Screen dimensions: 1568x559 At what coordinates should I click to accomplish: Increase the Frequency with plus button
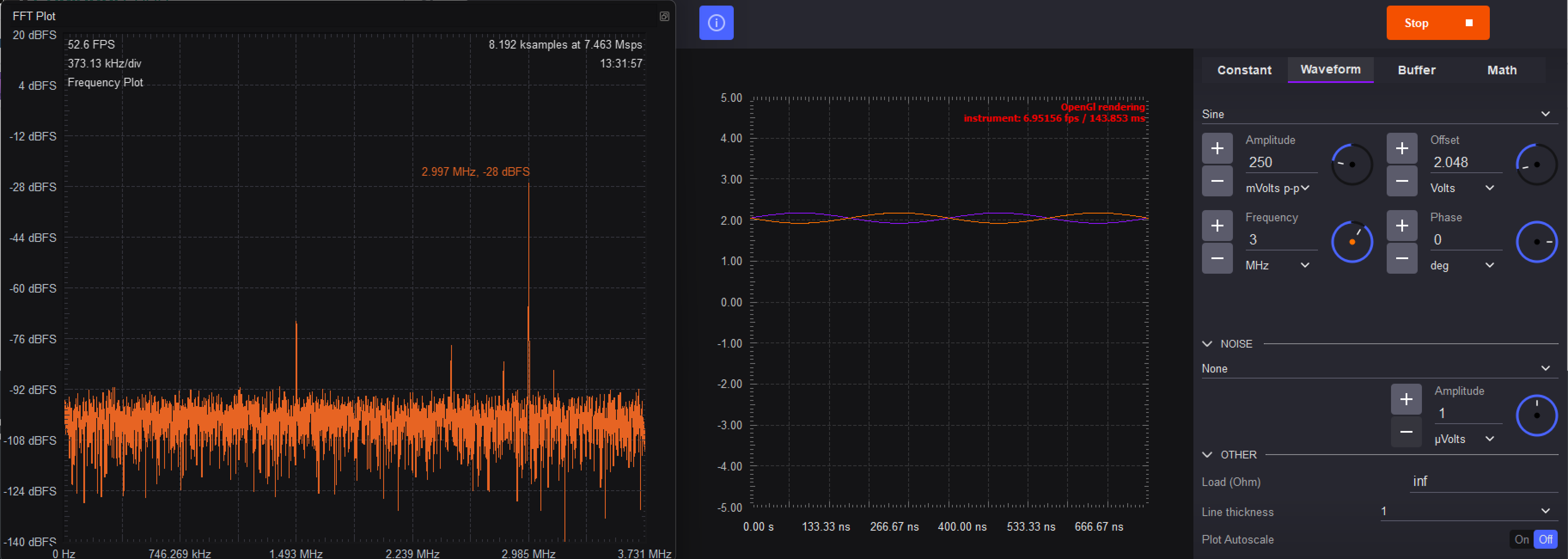coord(1217,226)
